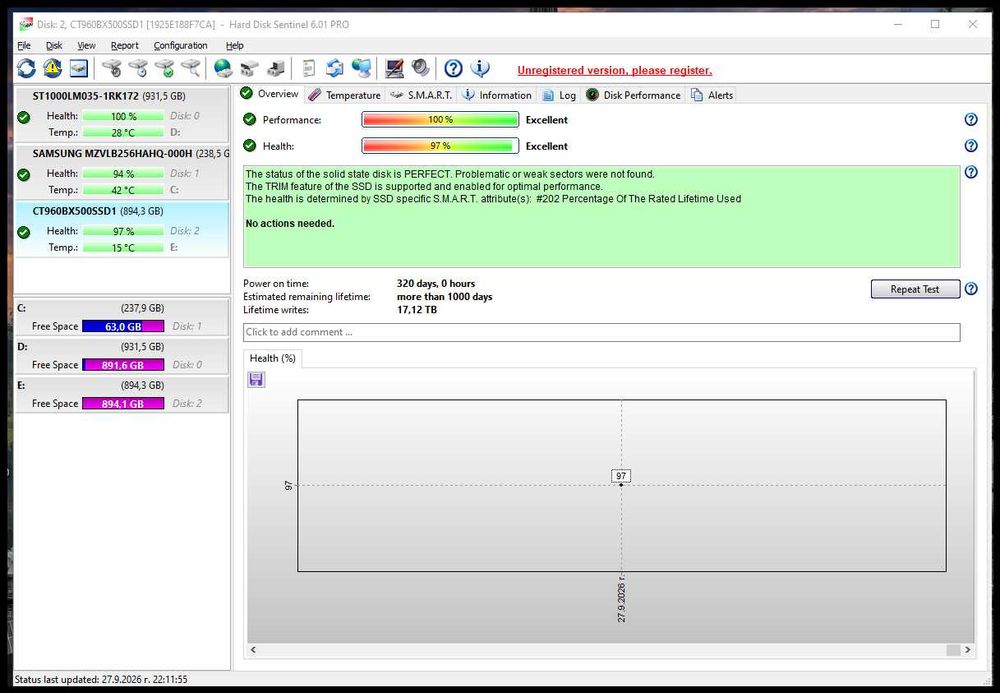Open help with the toolbar question mark icon
The height and width of the screenshot is (693, 1000).
453,68
